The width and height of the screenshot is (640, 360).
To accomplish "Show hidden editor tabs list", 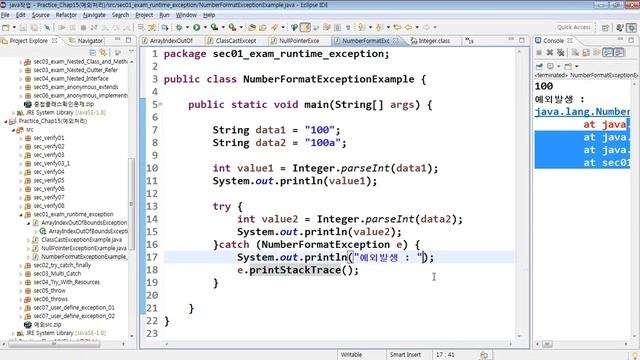I will (x=469, y=41).
